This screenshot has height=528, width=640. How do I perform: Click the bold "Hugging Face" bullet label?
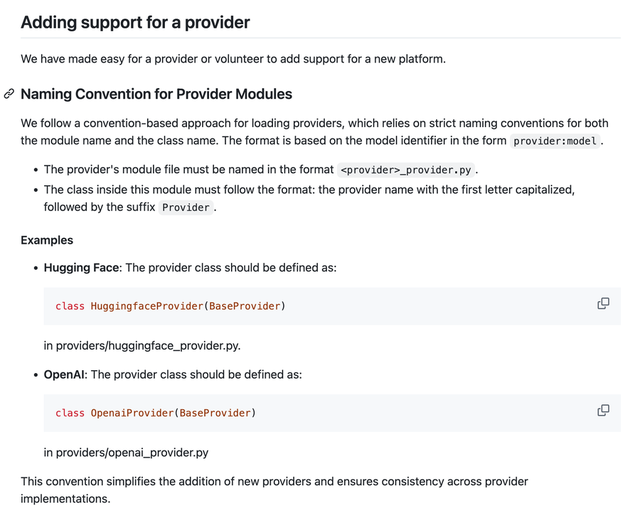point(82,268)
